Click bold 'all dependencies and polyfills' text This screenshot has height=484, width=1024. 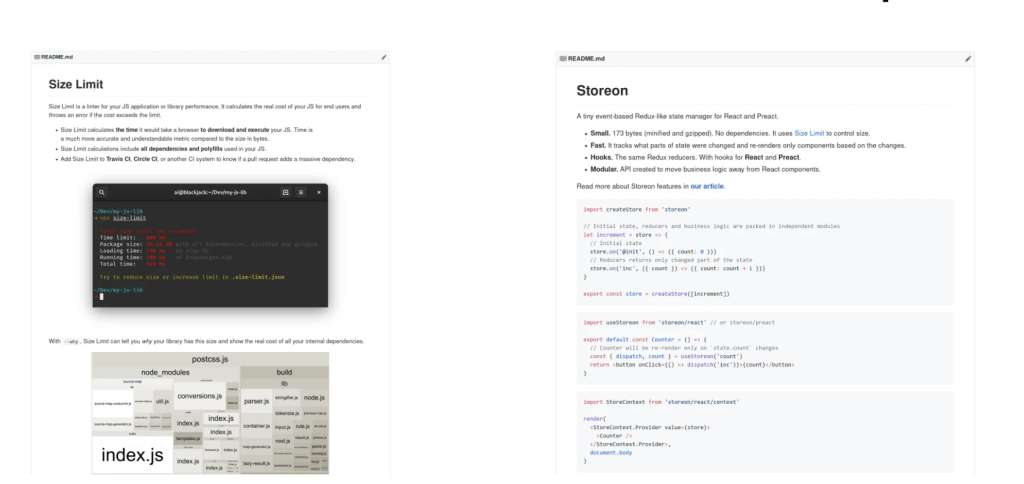[x=181, y=149]
